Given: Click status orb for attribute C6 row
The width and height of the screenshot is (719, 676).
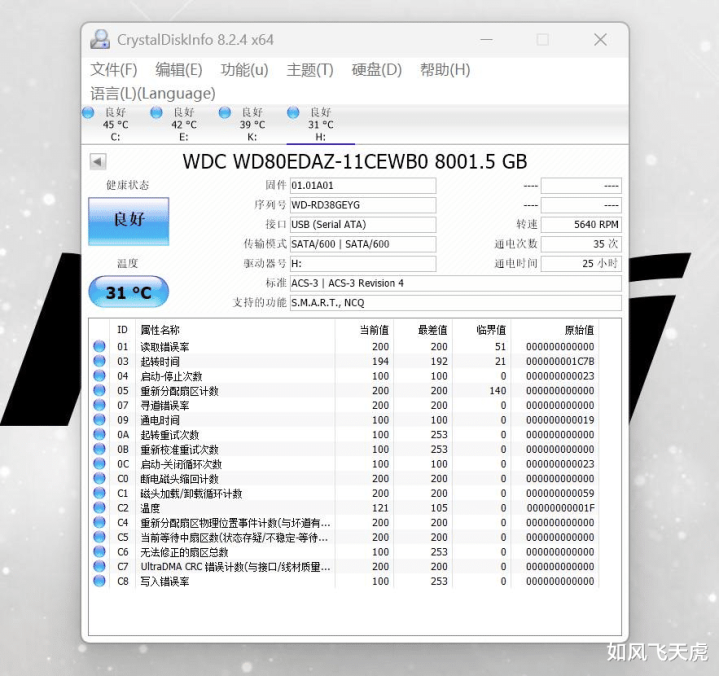Looking at the screenshot, I should pos(99,552).
